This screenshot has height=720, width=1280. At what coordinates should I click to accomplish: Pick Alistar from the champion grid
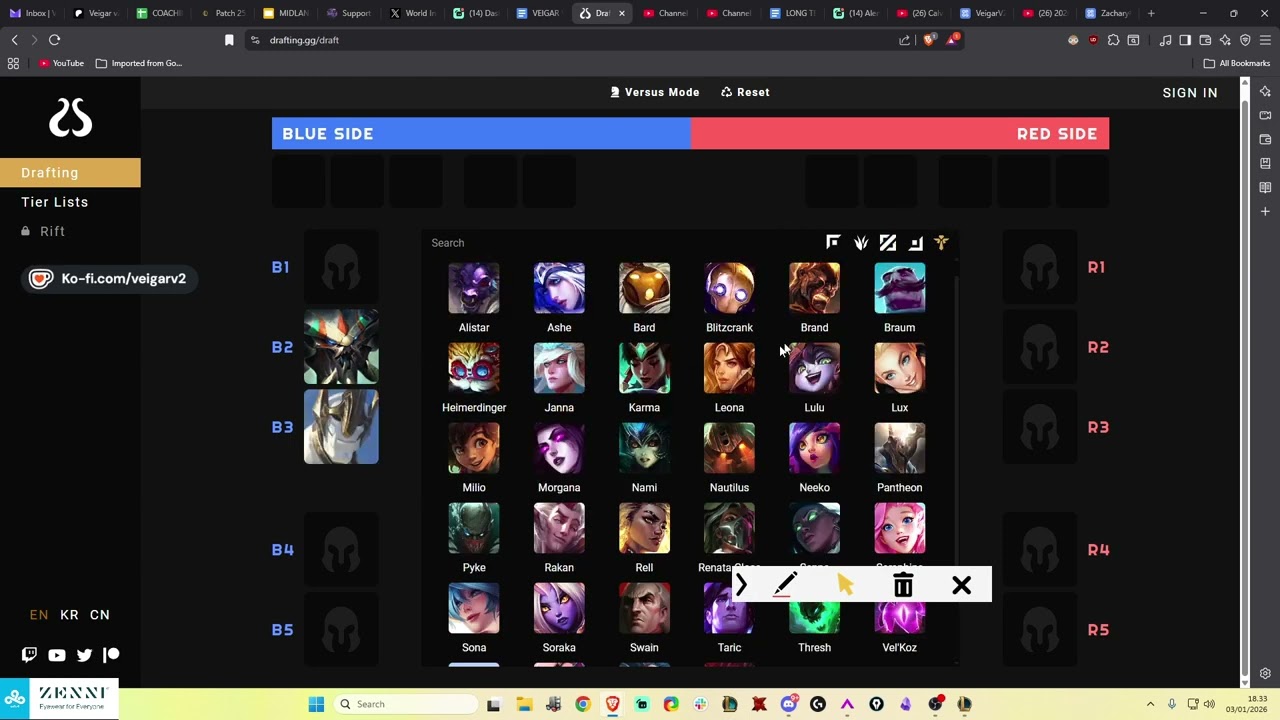(474, 288)
